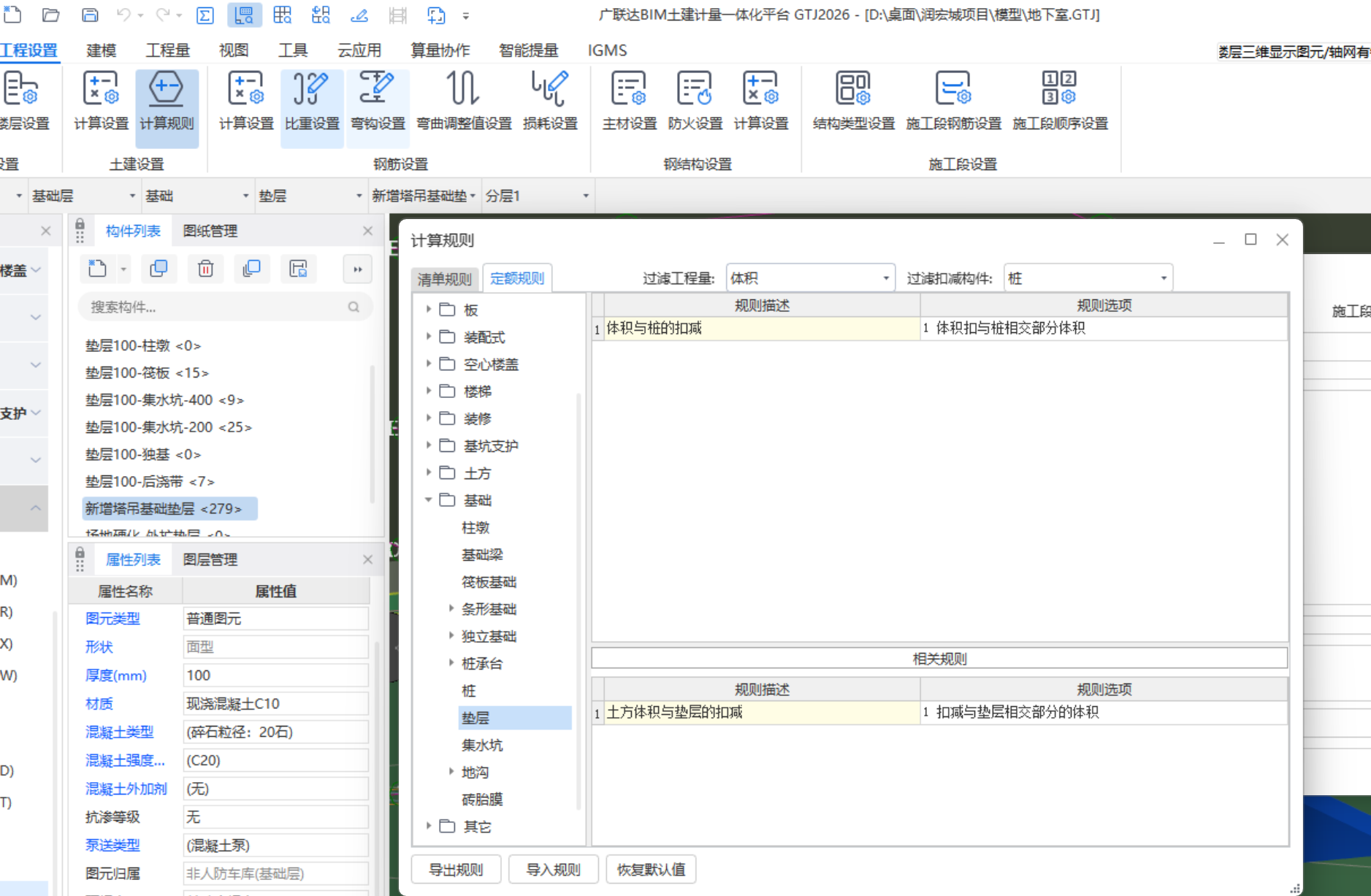Click the more tools chevron in 构件列表 toolbar
The width and height of the screenshot is (1371, 896).
pos(358,269)
